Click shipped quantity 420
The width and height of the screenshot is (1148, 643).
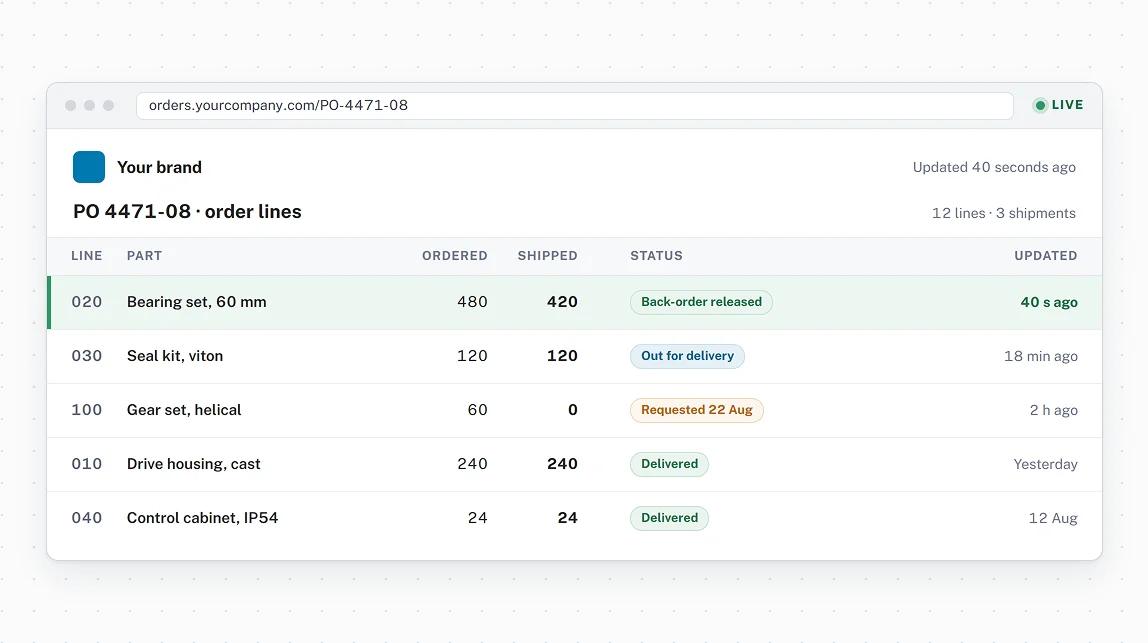point(562,302)
